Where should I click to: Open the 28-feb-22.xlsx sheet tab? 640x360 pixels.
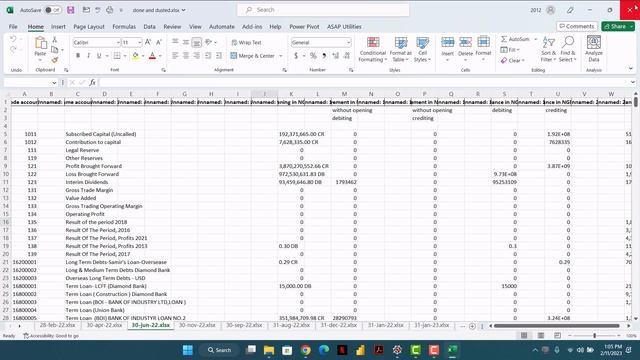pos(58,325)
